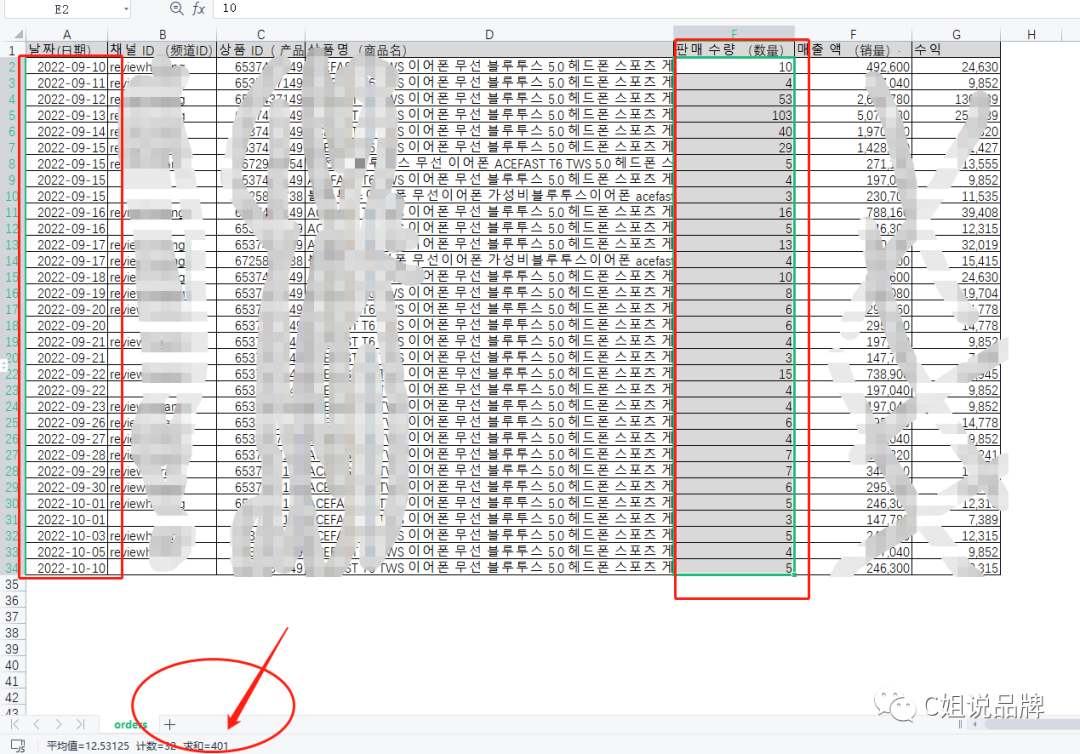
Task: Click sales amount cell 492,600
Action: pyautogui.click(x=853, y=67)
